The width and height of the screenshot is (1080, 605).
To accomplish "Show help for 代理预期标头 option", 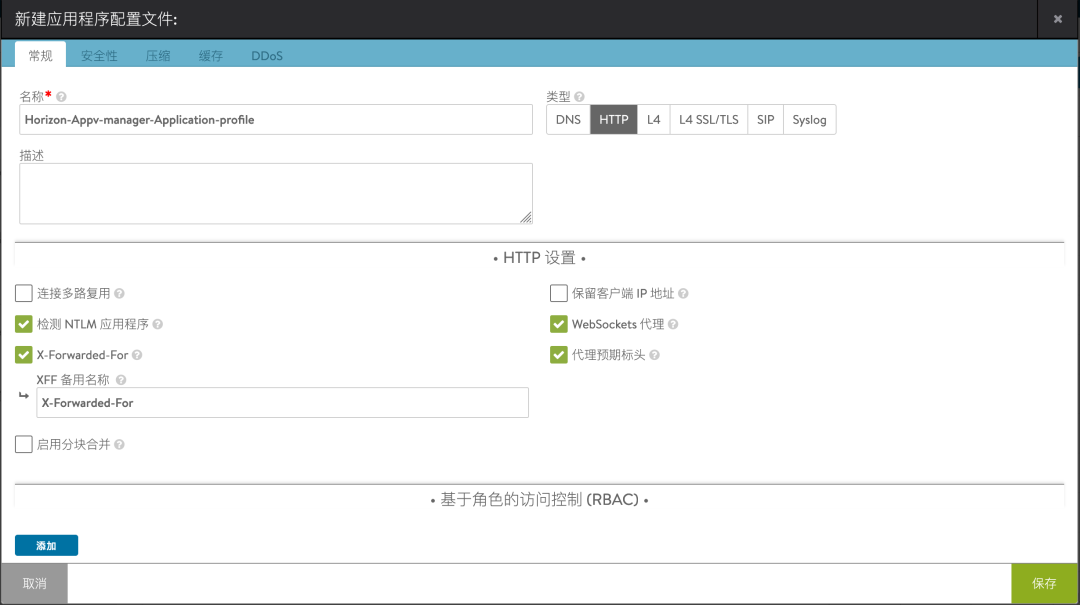I will (x=654, y=356).
